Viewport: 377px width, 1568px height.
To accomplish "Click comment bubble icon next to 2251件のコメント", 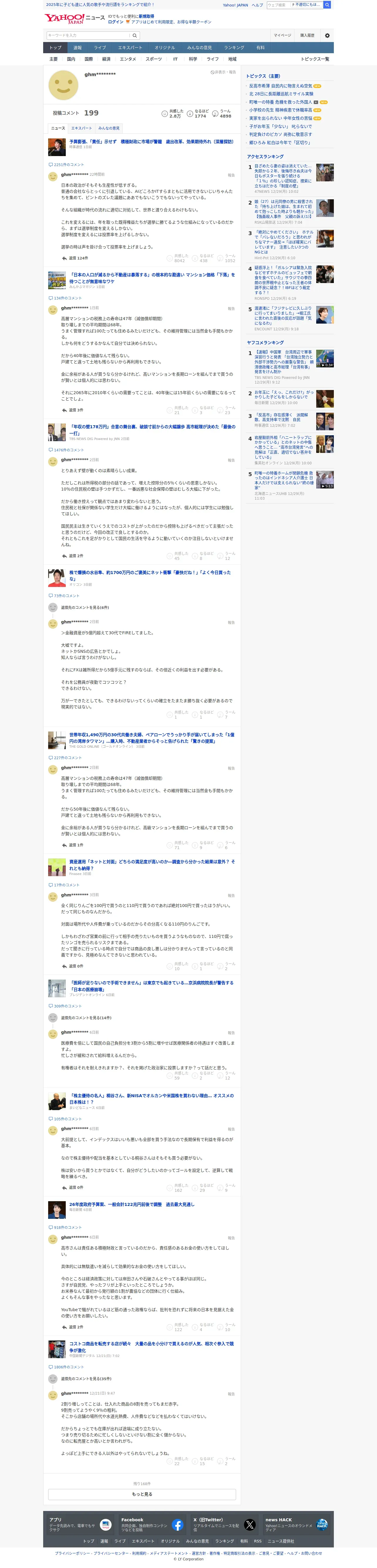I will point(51,164).
